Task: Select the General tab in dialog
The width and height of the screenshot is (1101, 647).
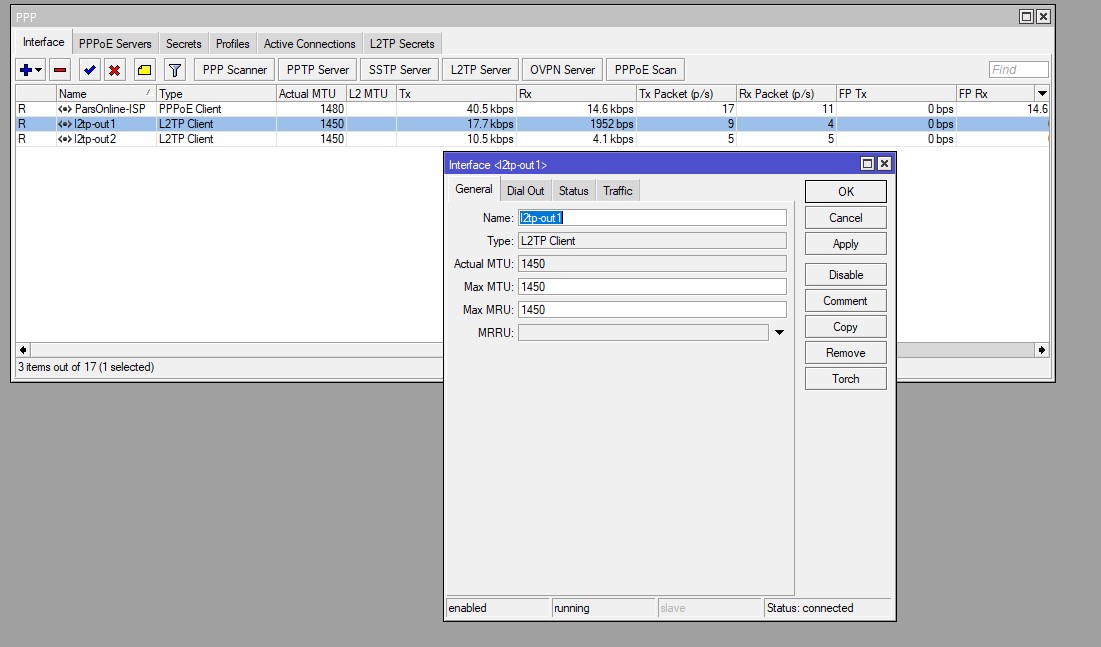Action: (x=474, y=189)
